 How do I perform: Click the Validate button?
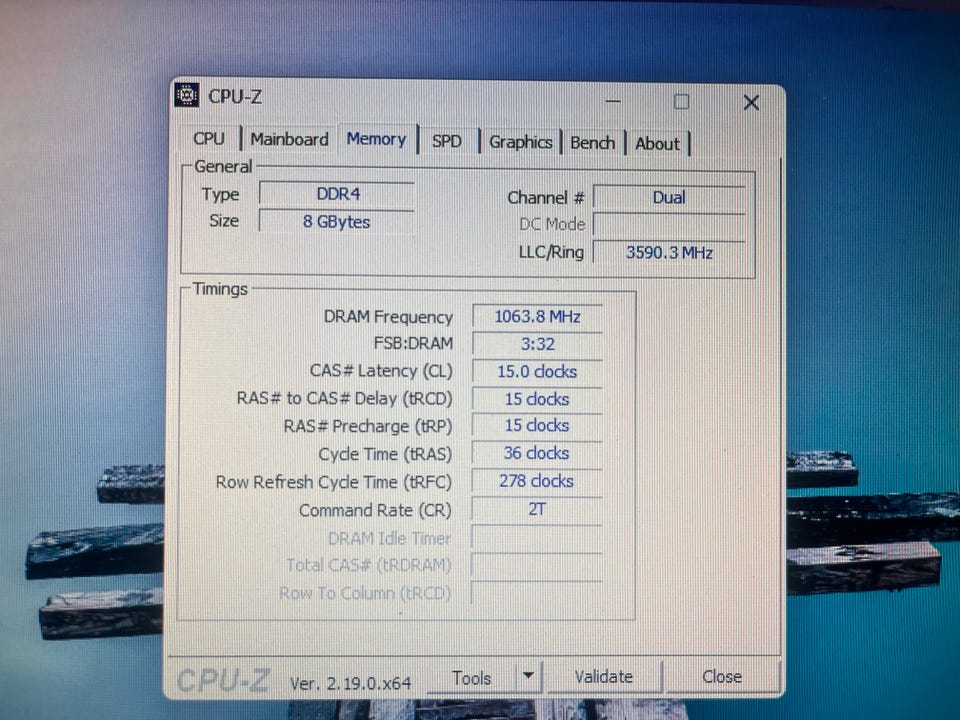(604, 677)
